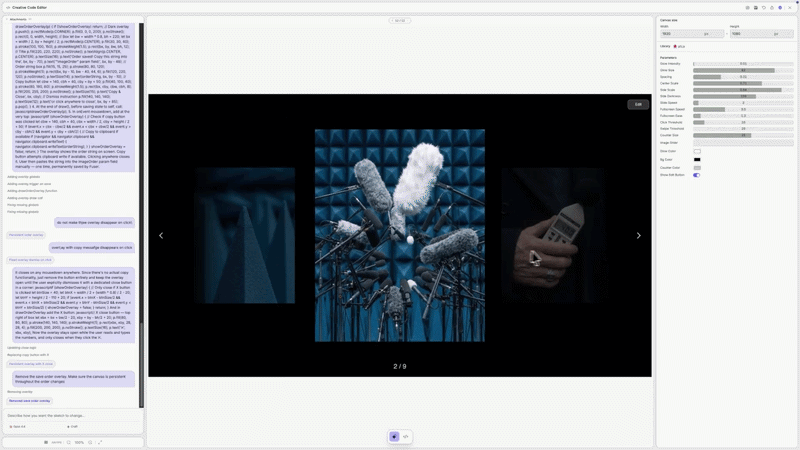Open the Counter Color swatch
Screen dimensions: 800x450
click(697, 168)
